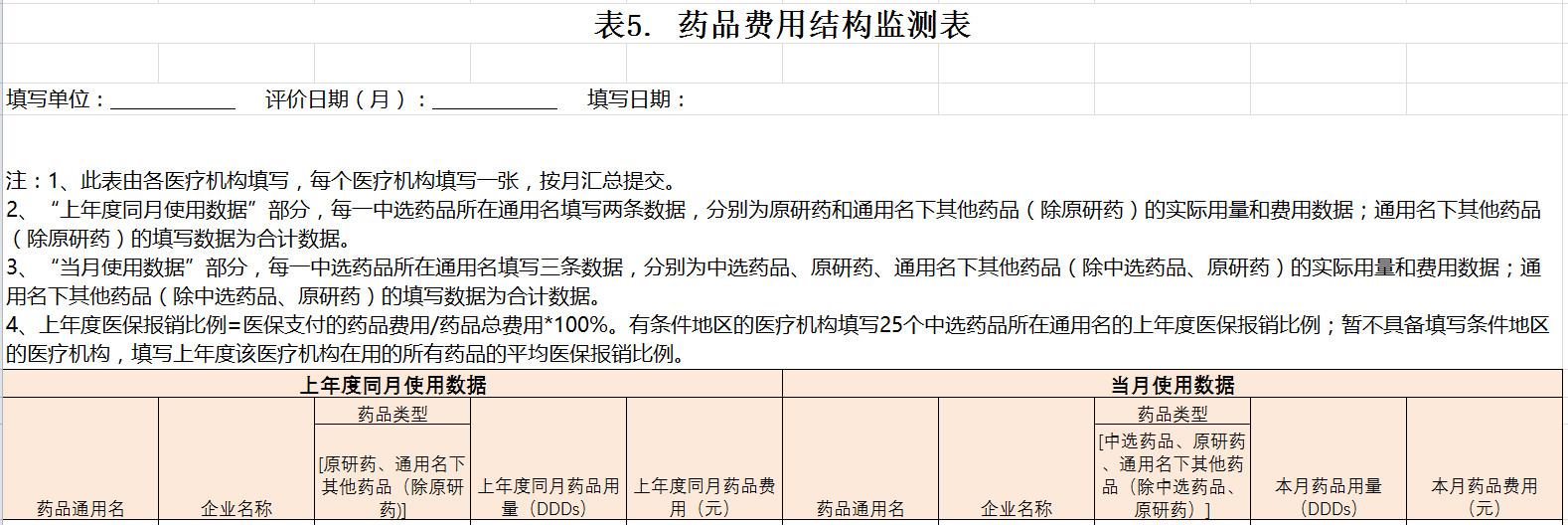Select note 3 starting with "当月使用数据" 部分
Viewport: 1568px width, 525px height.
pyautogui.click(x=775, y=281)
